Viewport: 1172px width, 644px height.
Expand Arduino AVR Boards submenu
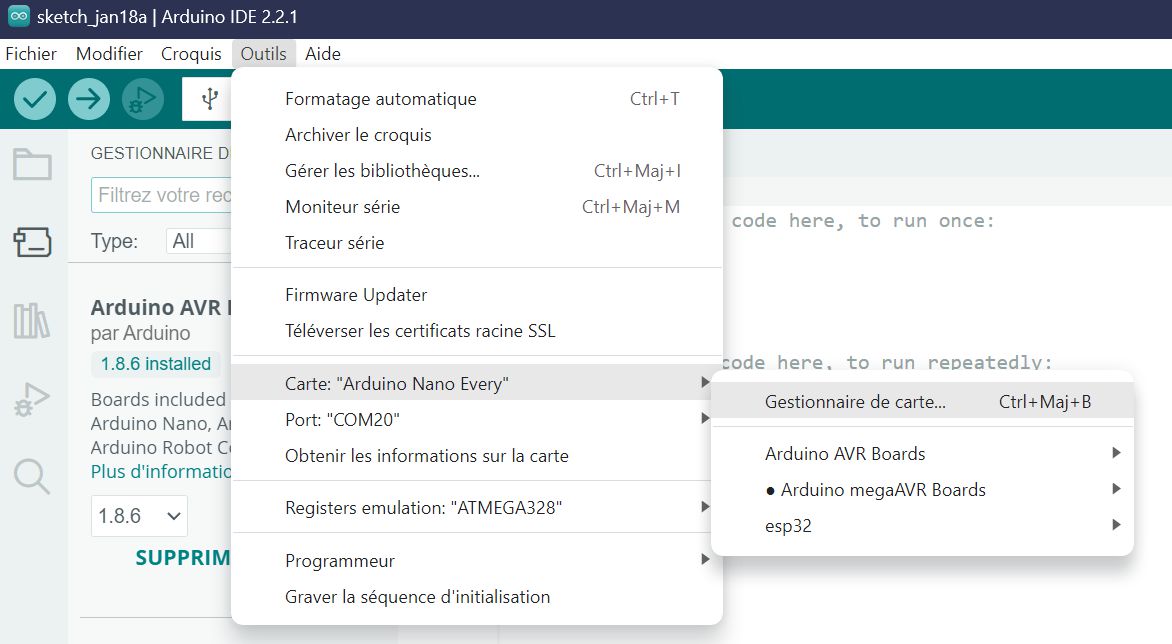click(922, 453)
